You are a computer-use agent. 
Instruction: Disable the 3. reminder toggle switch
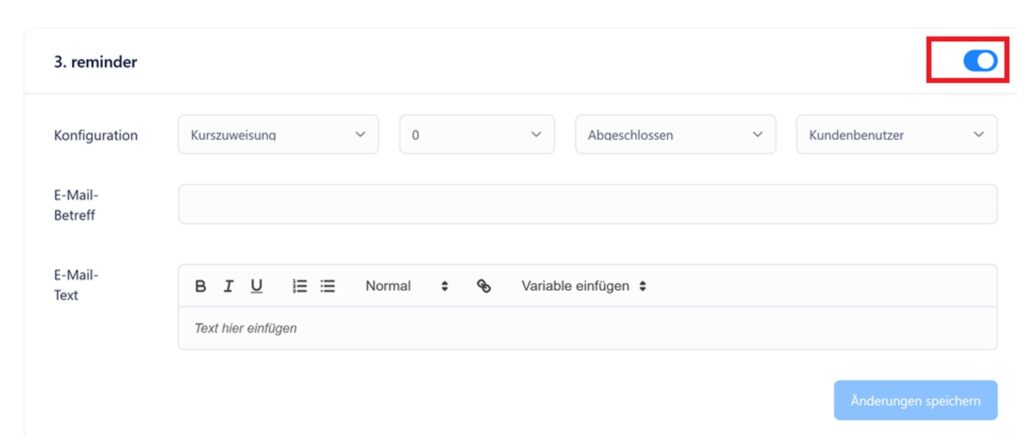[980, 61]
